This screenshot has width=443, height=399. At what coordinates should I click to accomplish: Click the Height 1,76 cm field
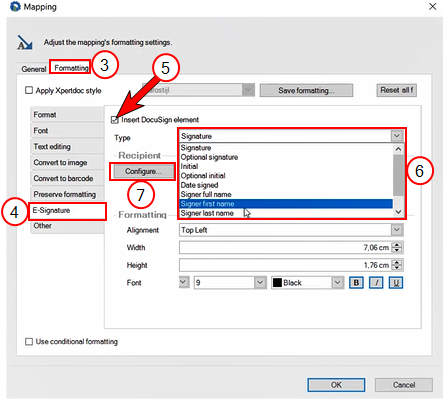(286, 265)
